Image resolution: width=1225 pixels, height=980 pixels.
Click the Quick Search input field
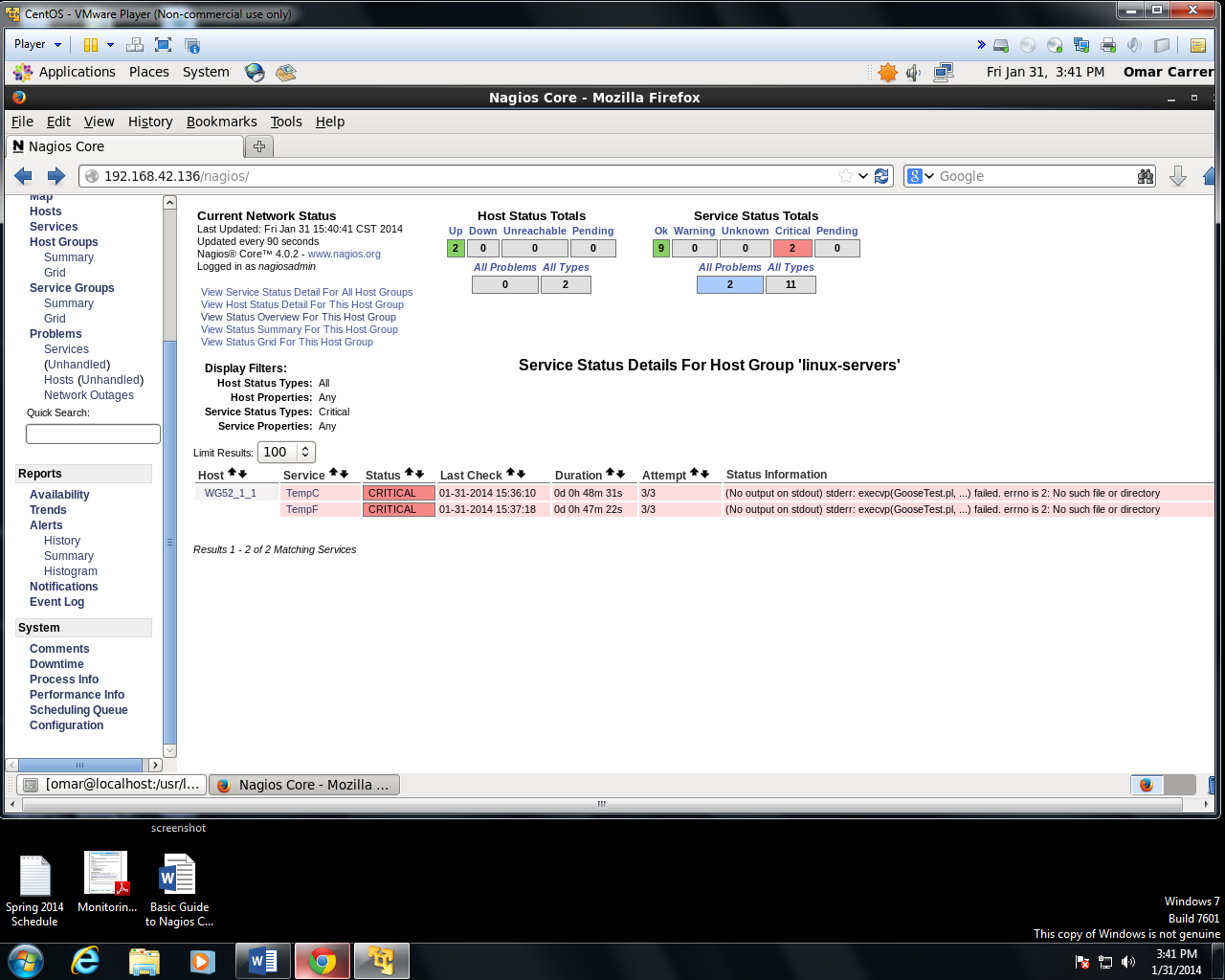93,434
